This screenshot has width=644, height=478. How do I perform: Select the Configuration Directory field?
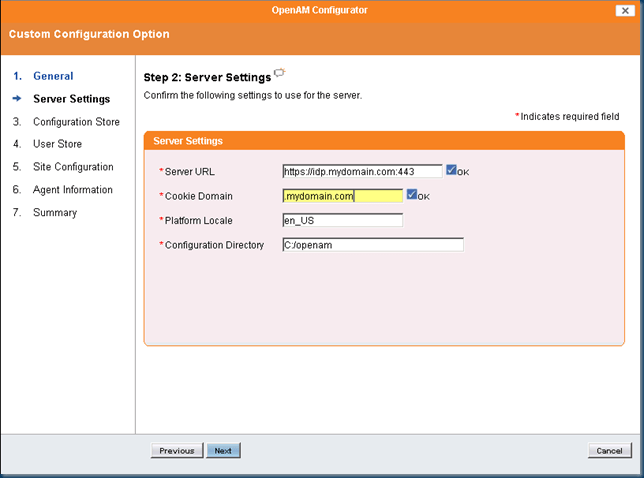tap(373, 245)
